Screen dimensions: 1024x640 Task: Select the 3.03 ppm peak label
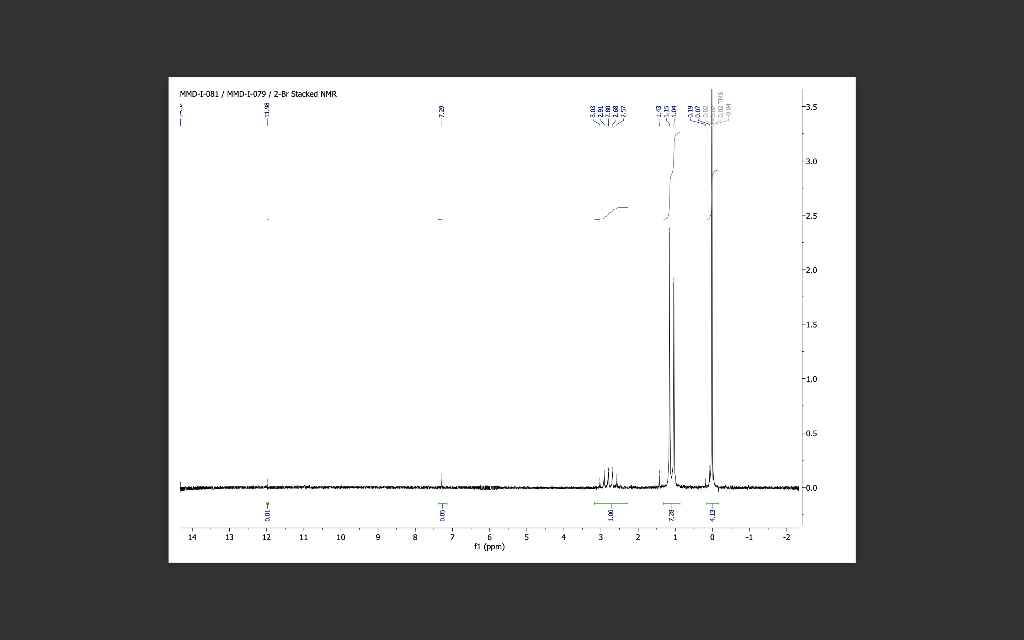pyautogui.click(x=591, y=108)
